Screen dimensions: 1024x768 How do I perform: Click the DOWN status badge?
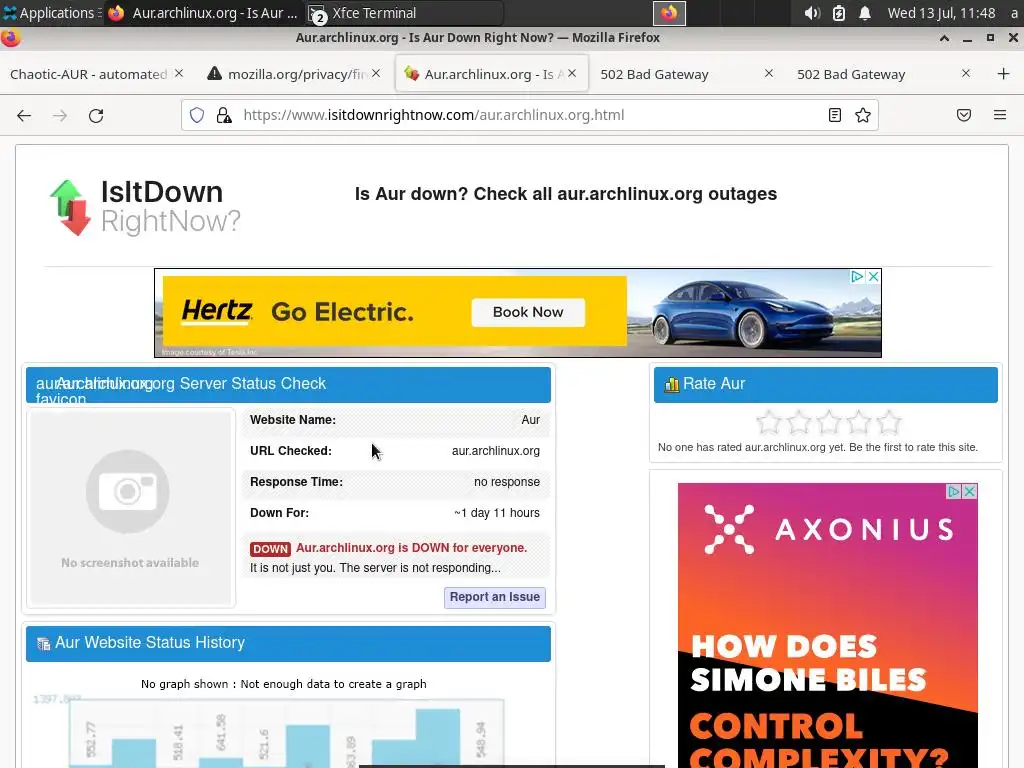pos(270,549)
